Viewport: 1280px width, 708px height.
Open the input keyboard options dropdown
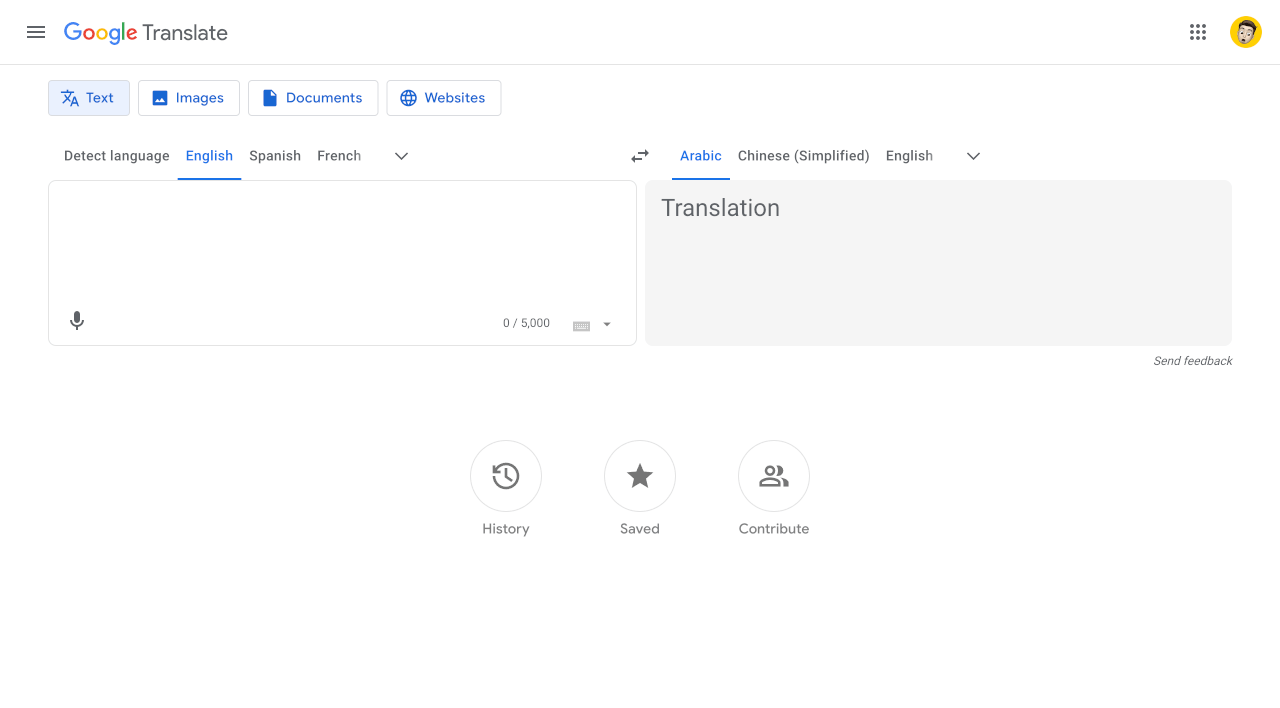(605, 324)
